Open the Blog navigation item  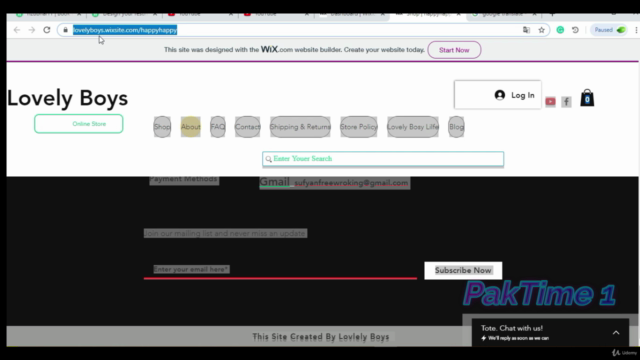456,127
